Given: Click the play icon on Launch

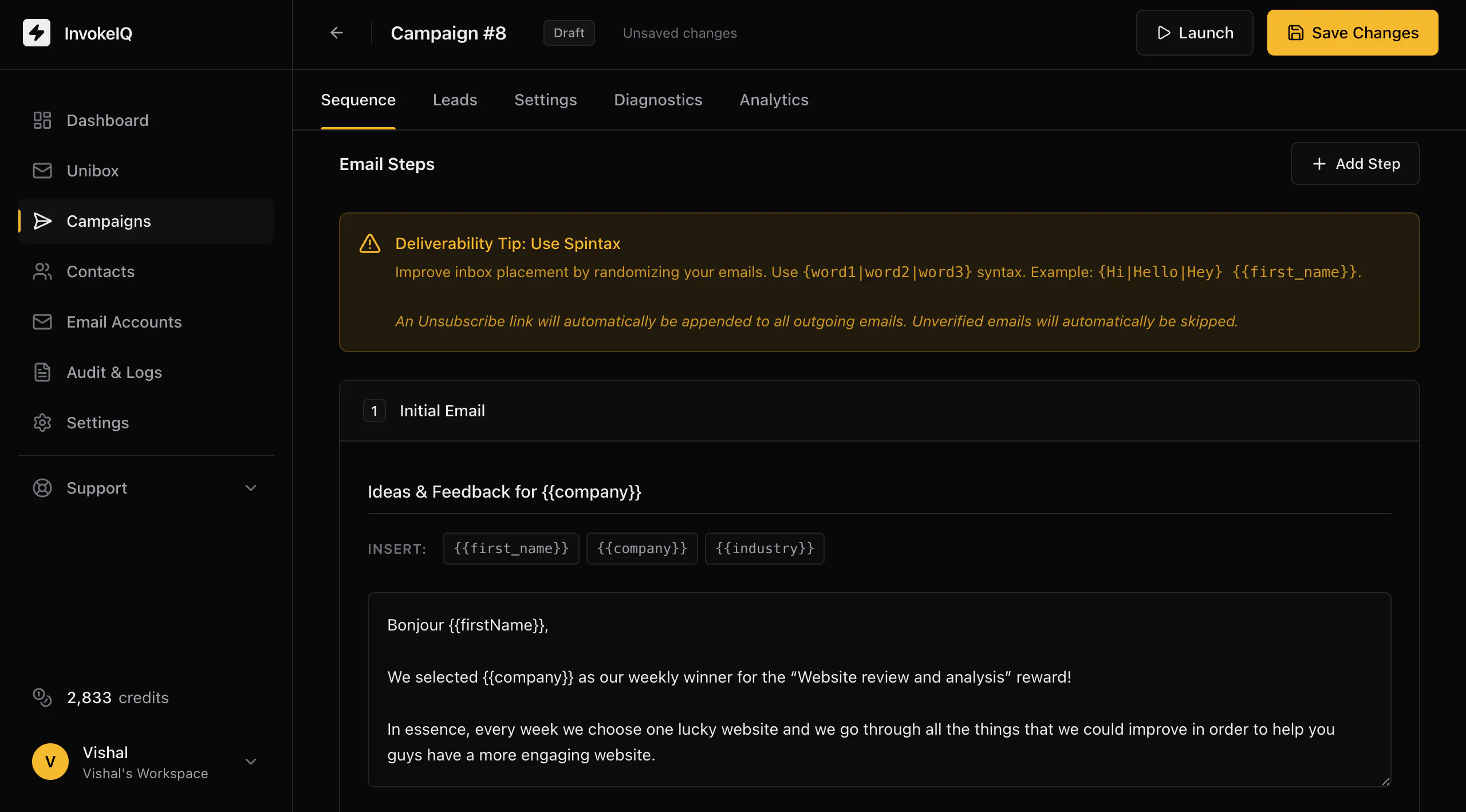Looking at the screenshot, I should [1164, 33].
